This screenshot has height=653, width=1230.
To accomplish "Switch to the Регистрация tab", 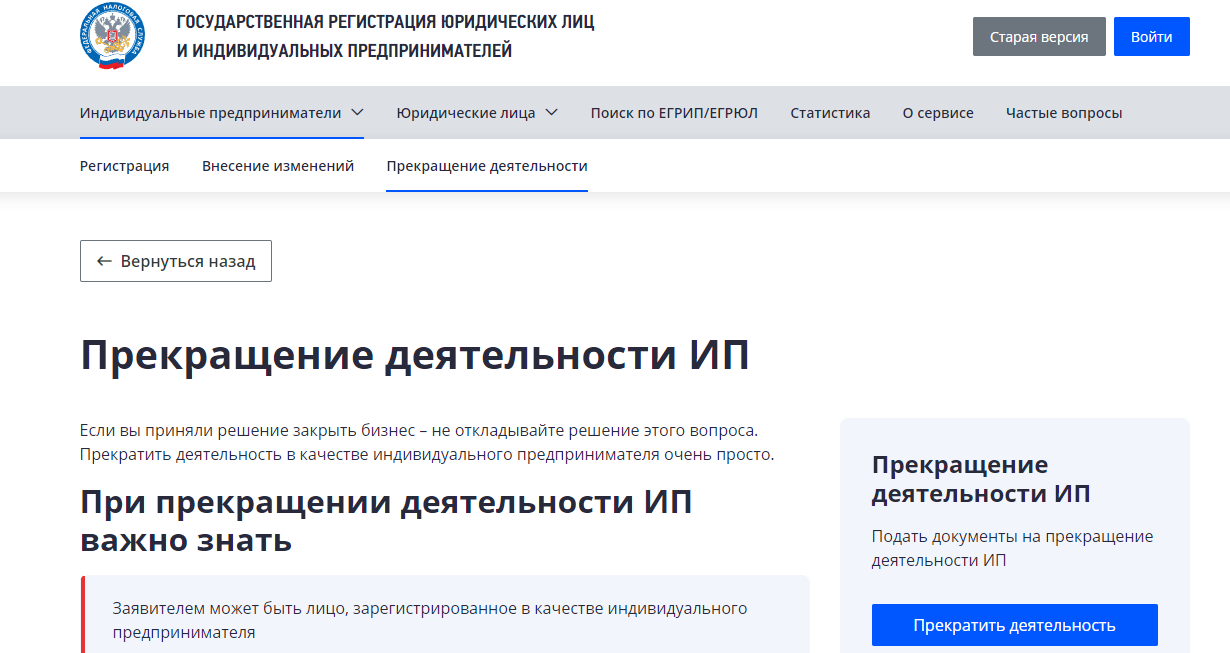I will point(124,166).
